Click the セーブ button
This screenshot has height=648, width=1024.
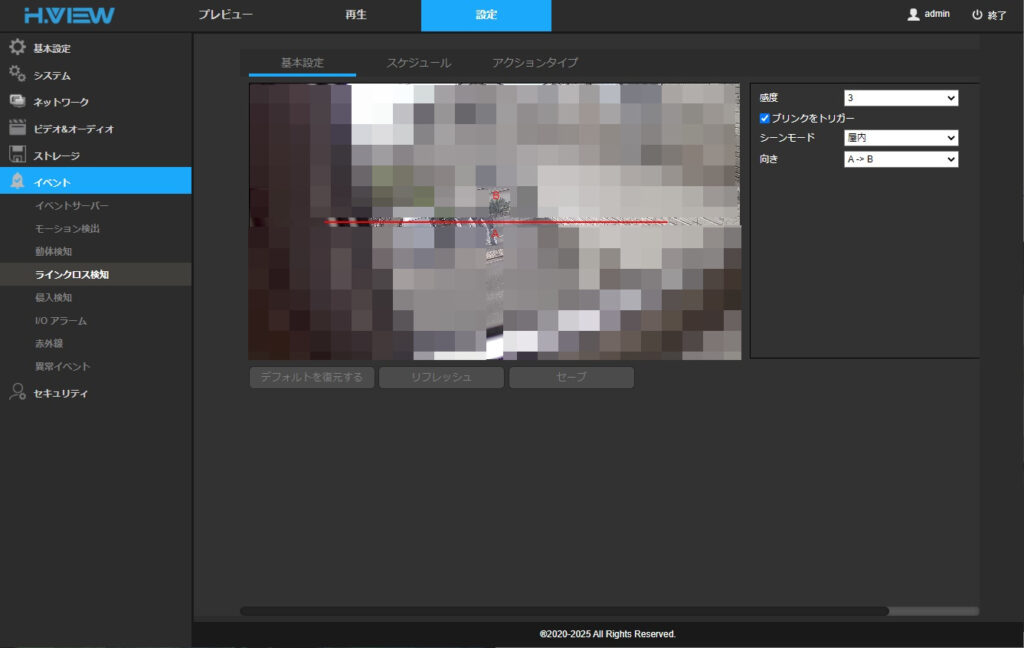click(x=571, y=377)
